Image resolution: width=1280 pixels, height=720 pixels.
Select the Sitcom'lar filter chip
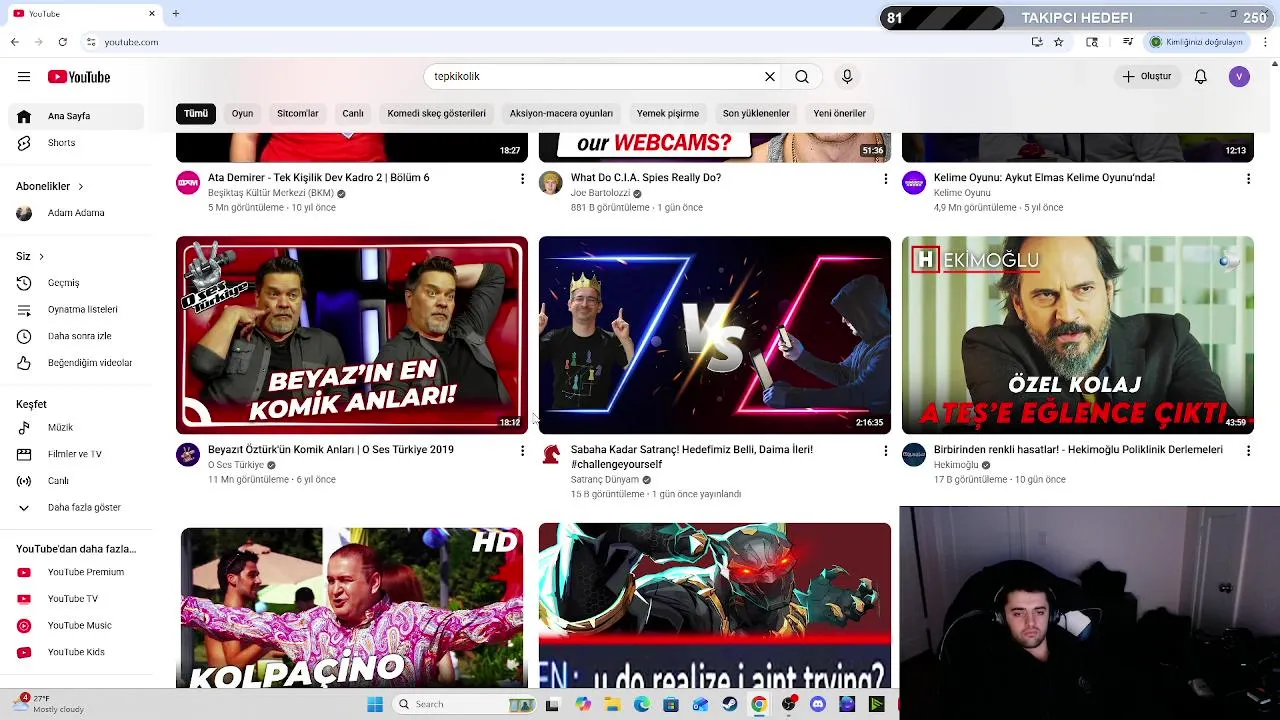pyautogui.click(x=298, y=113)
